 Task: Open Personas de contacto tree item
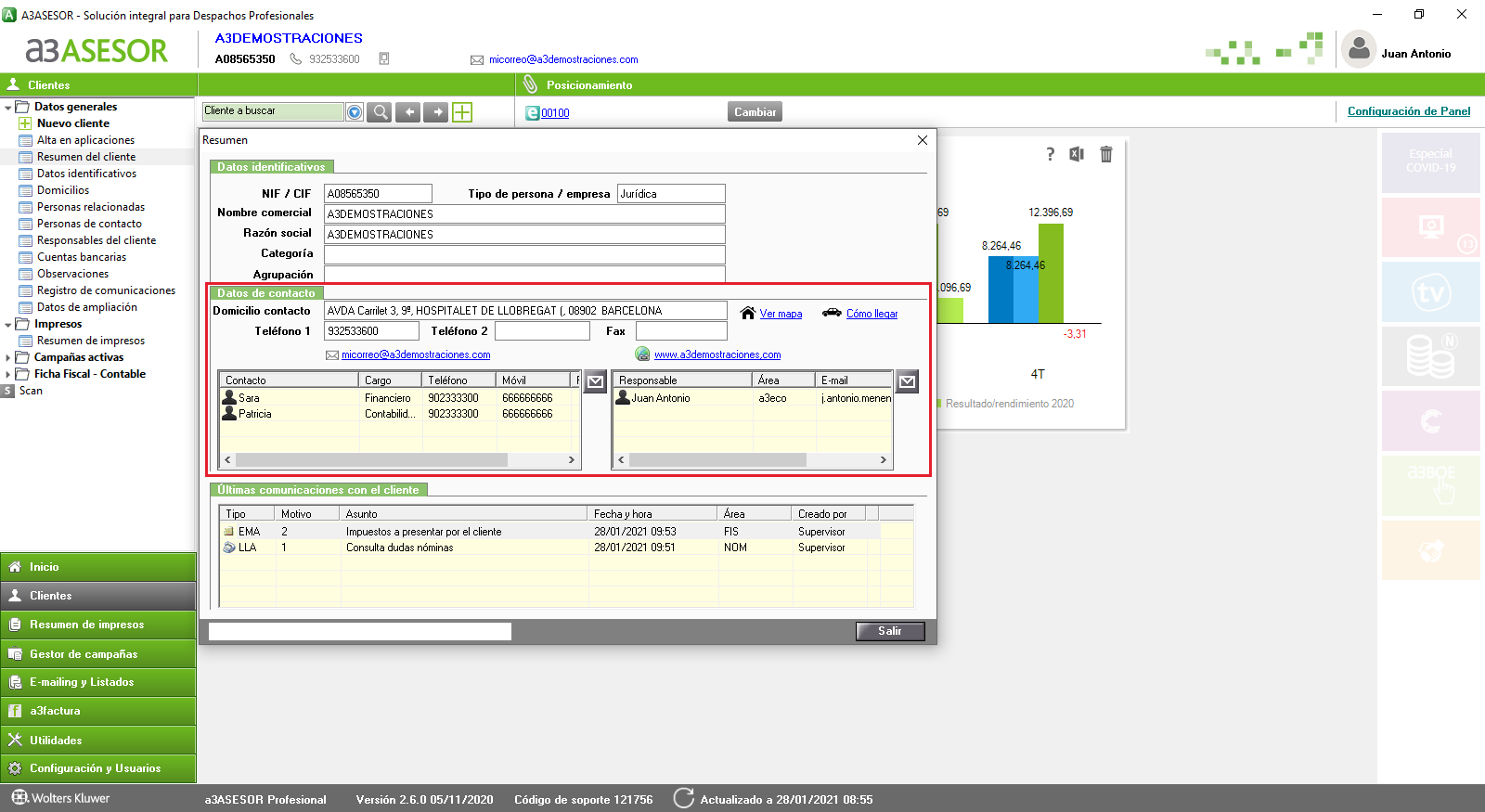pyautogui.click(x=89, y=224)
